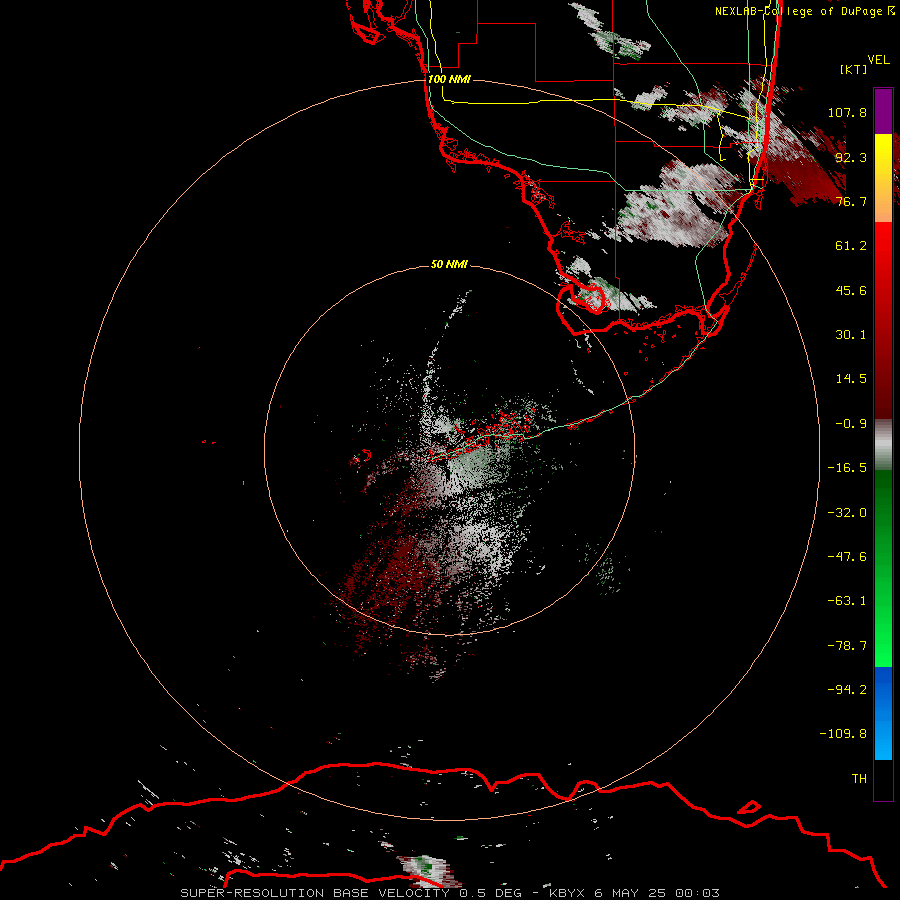This screenshot has width=900, height=900.
Task: Click the 30.1 velocity scale value
Action: (851, 335)
